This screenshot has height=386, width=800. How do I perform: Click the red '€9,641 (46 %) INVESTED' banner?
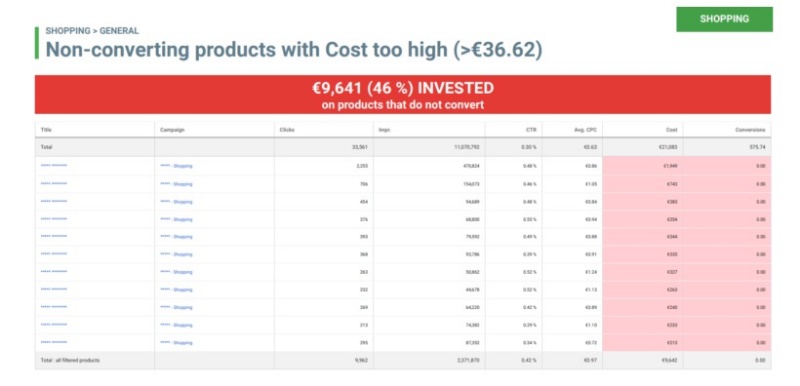point(403,94)
